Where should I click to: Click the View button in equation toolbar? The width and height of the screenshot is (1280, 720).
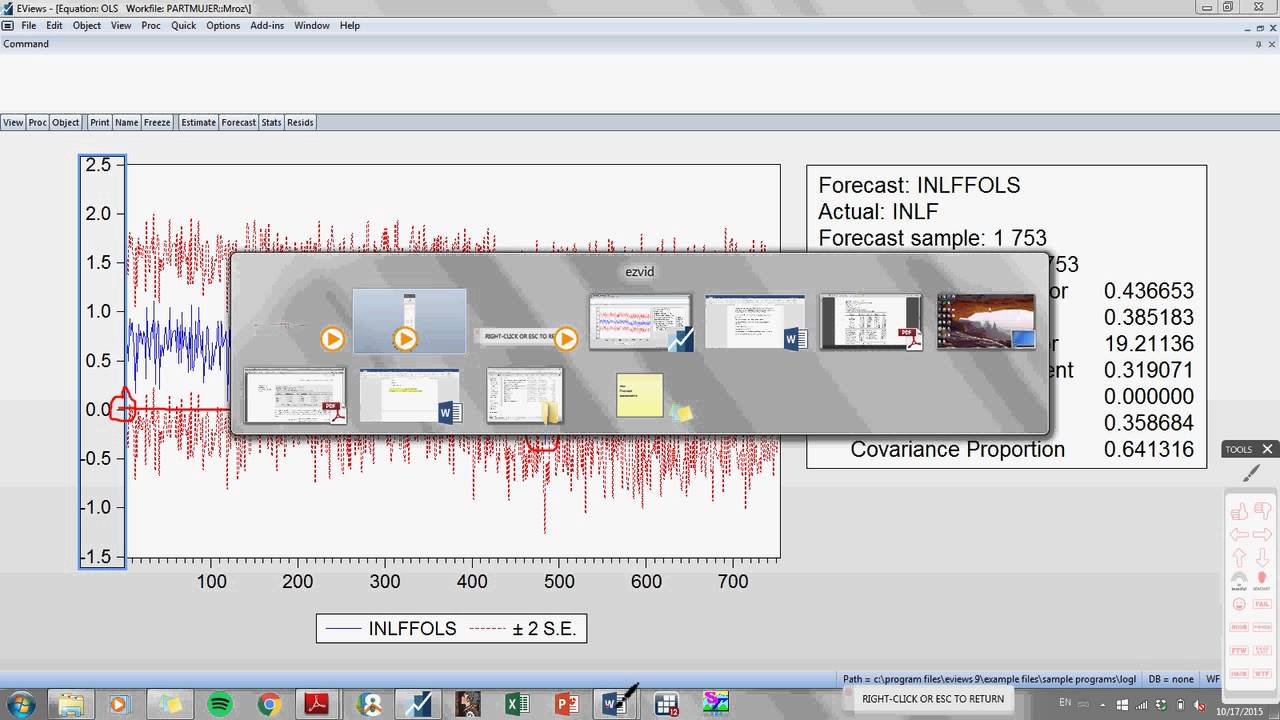click(x=13, y=123)
